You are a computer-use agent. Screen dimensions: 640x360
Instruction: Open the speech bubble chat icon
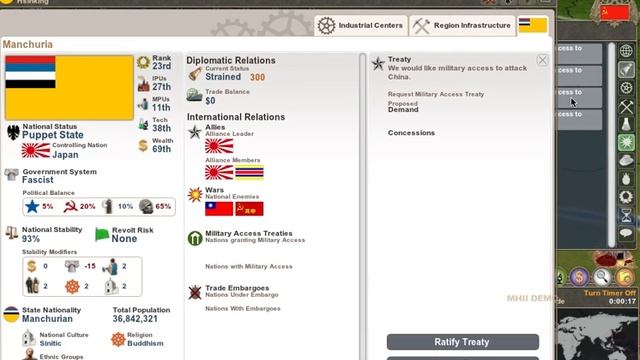click(x=626, y=233)
